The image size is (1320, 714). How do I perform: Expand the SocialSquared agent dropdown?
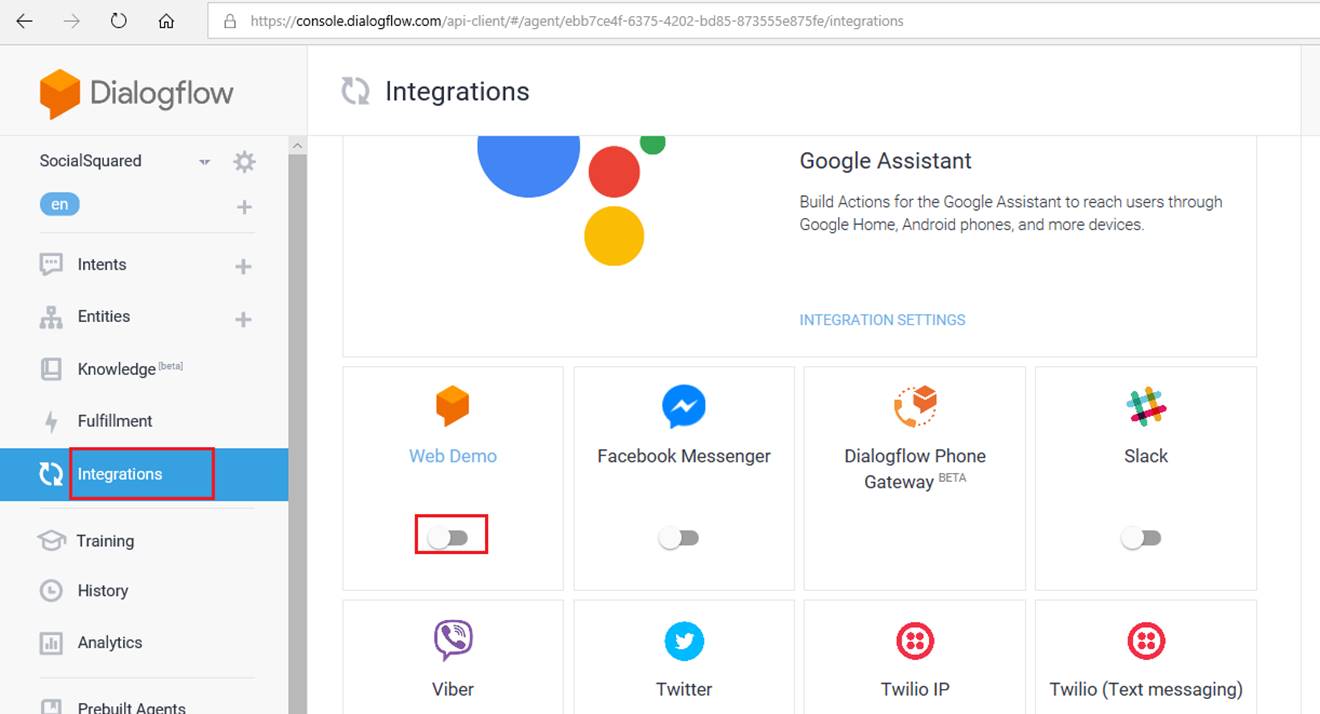(205, 162)
